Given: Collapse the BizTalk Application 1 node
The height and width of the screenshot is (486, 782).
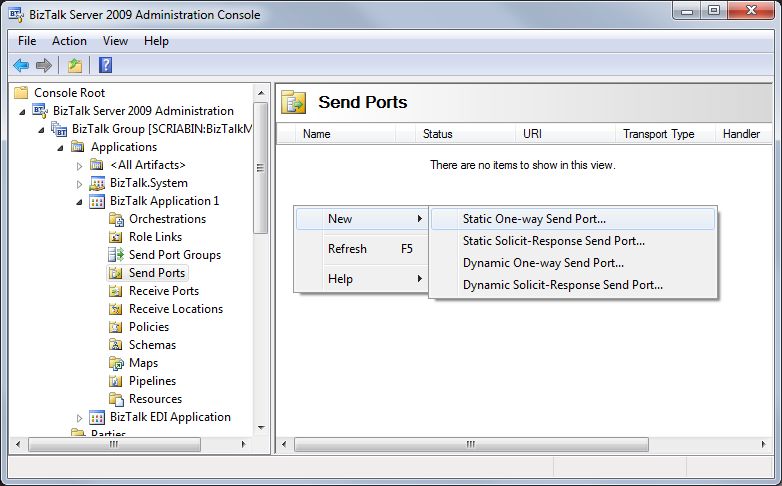Looking at the screenshot, I should (x=79, y=202).
